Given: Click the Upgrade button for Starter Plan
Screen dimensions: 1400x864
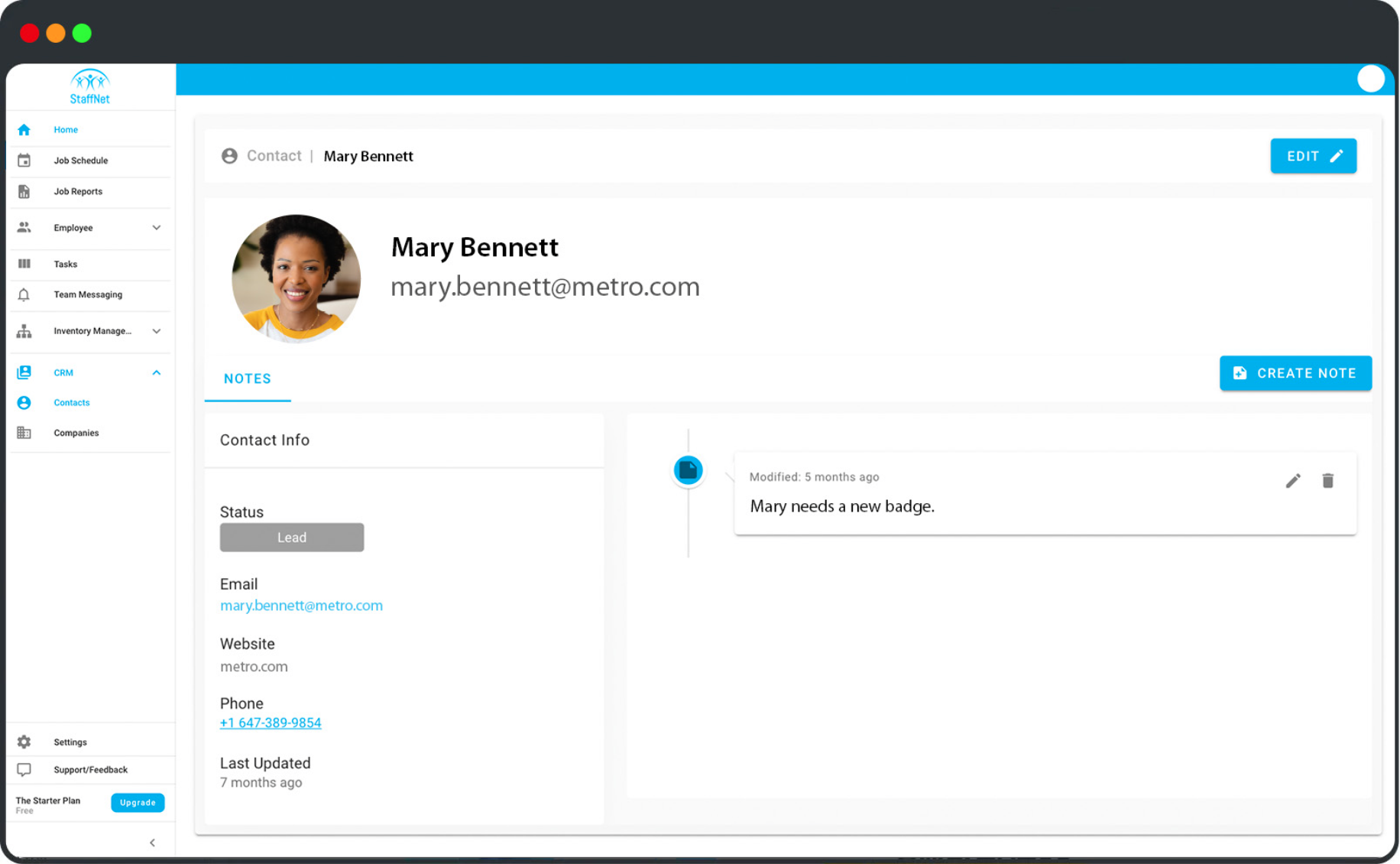Looking at the screenshot, I should coord(138,802).
